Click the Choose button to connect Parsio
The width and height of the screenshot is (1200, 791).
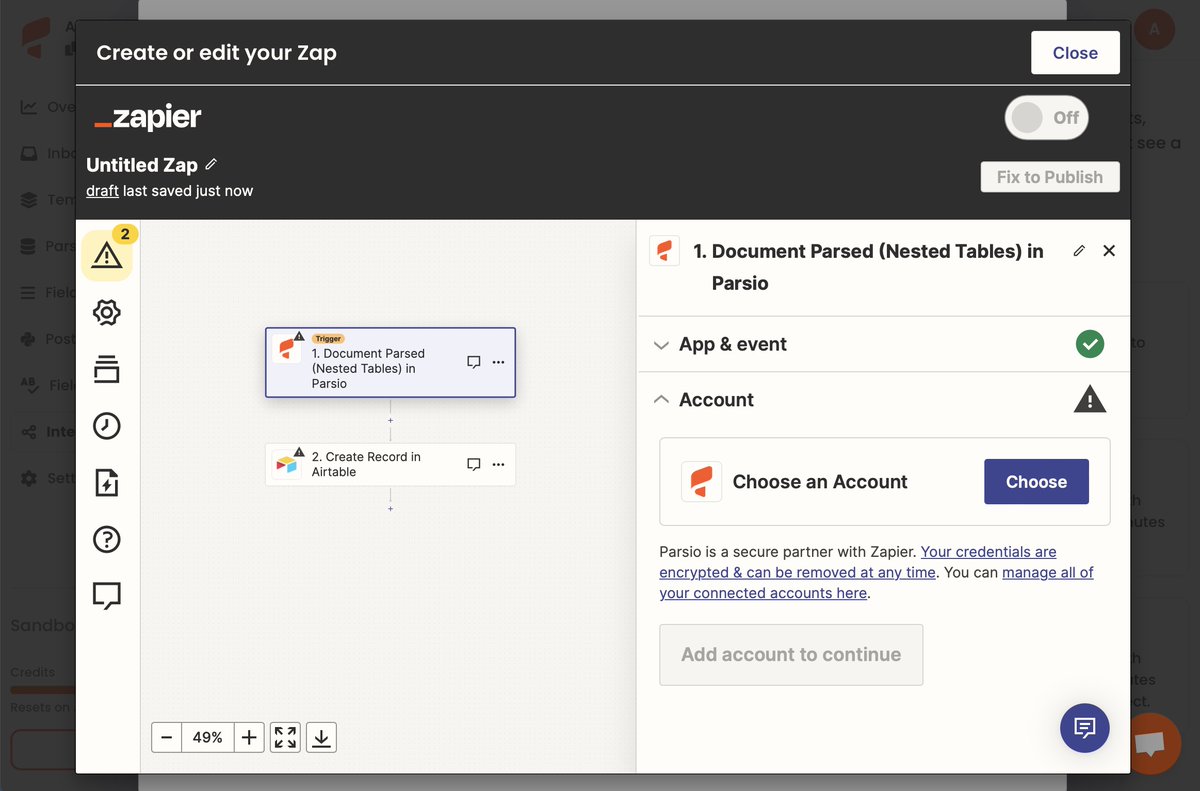pyautogui.click(x=1036, y=481)
